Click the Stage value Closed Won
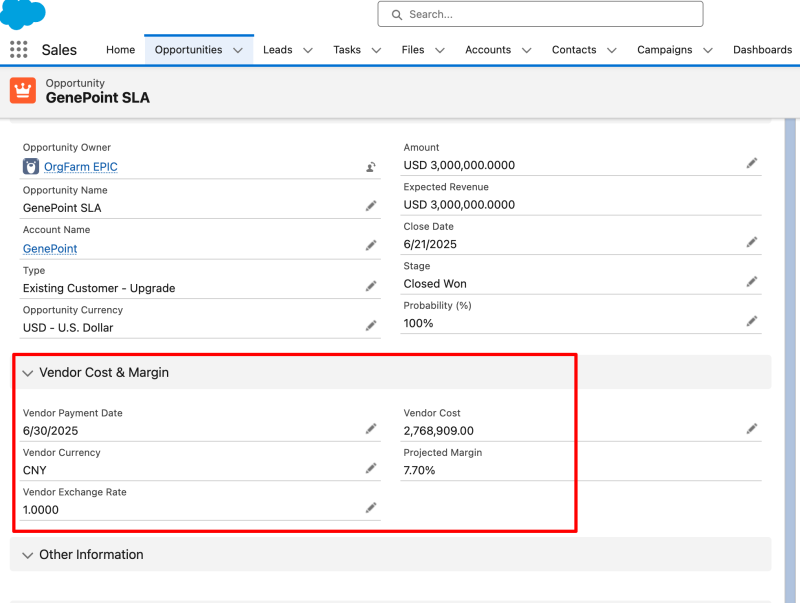 click(x=435, y=284)
